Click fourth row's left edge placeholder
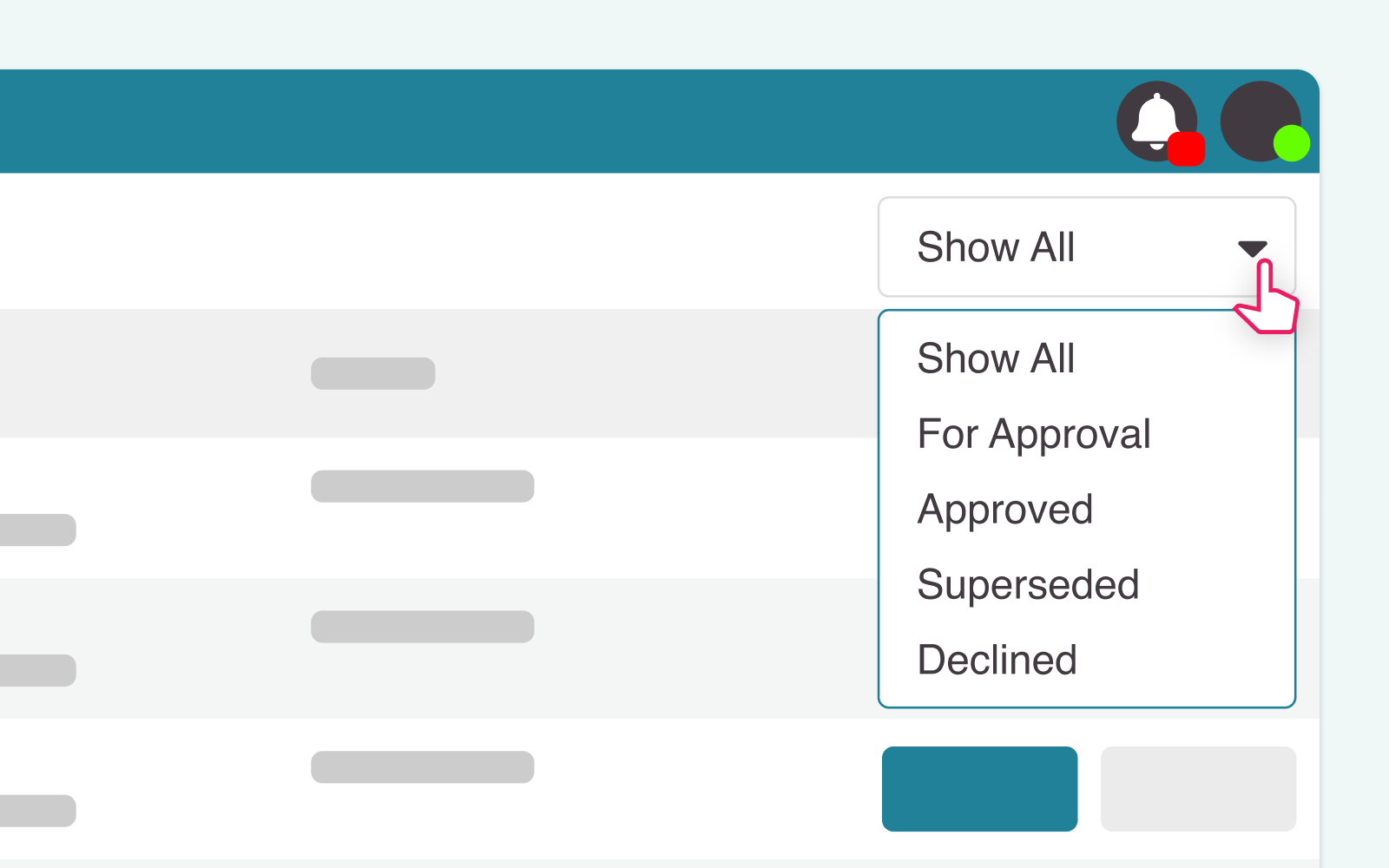The width and height of the screenshot is (1389, 868). pyautogui.click(x=38, y=811)
